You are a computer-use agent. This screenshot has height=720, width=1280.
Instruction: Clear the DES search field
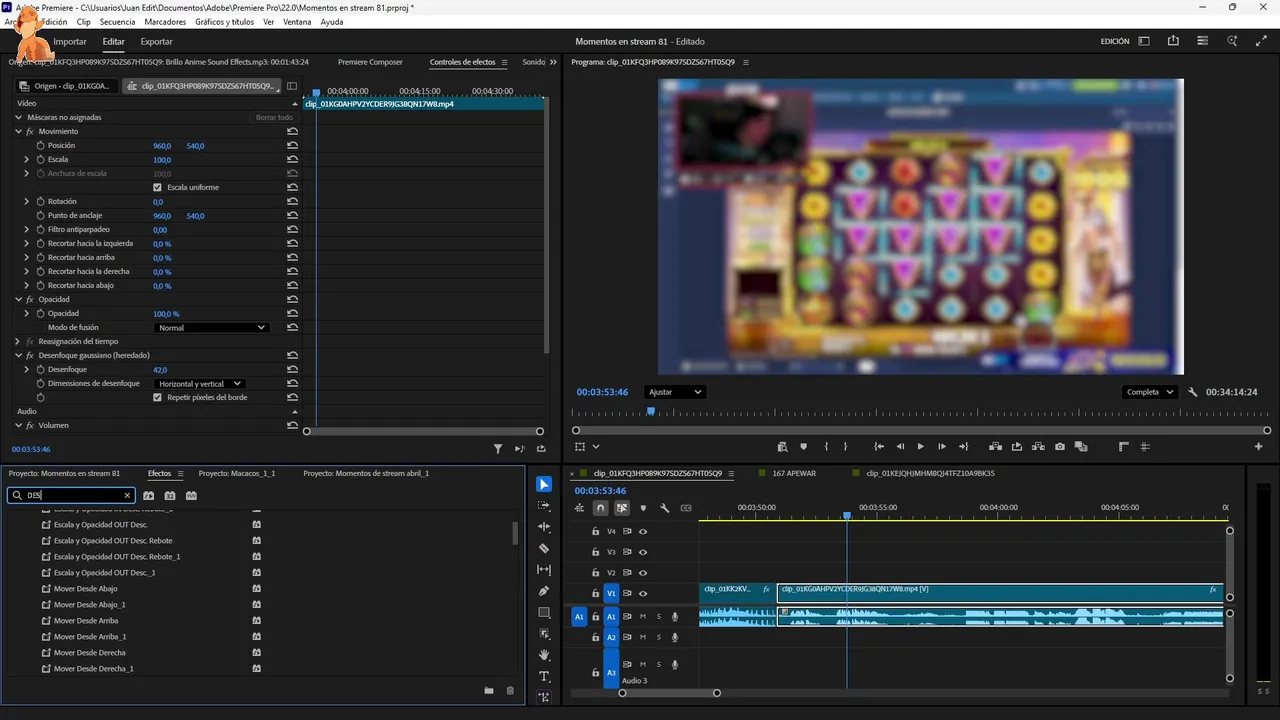(x=127, y=495)
